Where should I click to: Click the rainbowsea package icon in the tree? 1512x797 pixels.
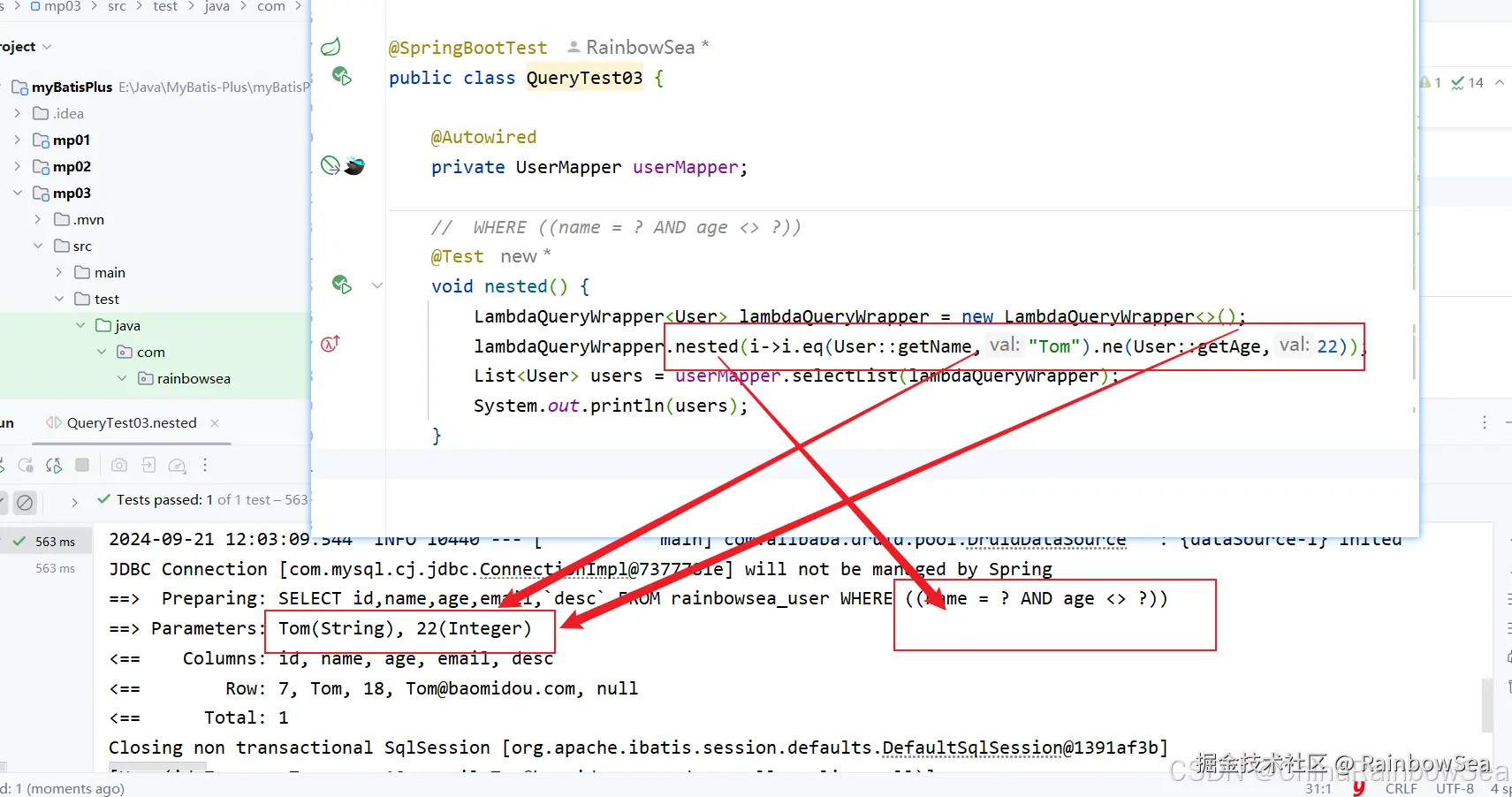point(146,378)
